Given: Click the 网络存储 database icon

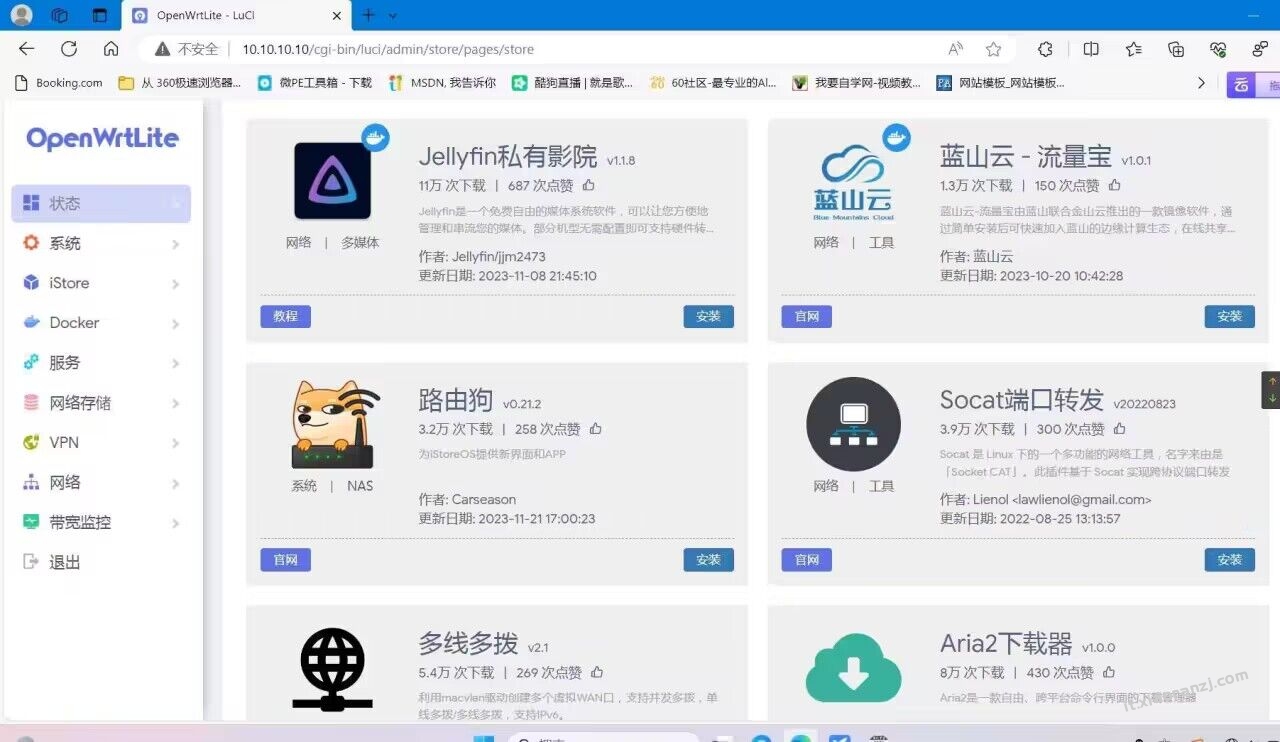Looking at the screenshot, I should 31,403.
